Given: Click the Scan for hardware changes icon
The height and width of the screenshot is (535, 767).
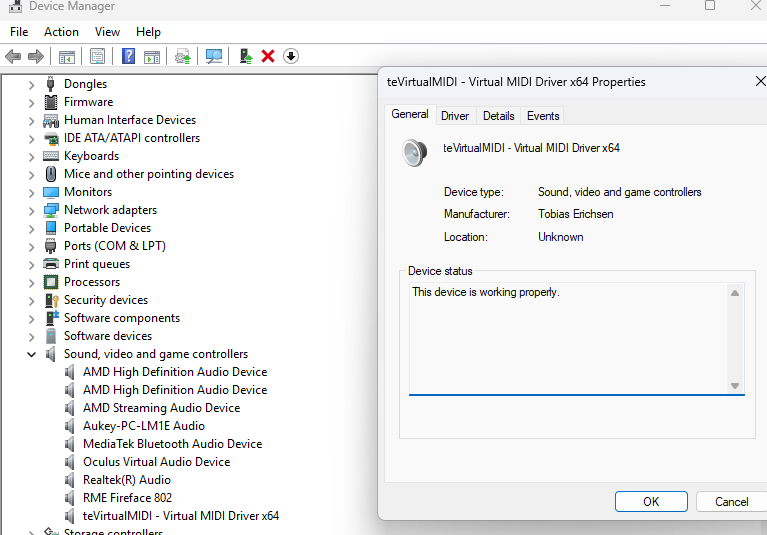Looking at the screenshot, I should coord(213,56).
